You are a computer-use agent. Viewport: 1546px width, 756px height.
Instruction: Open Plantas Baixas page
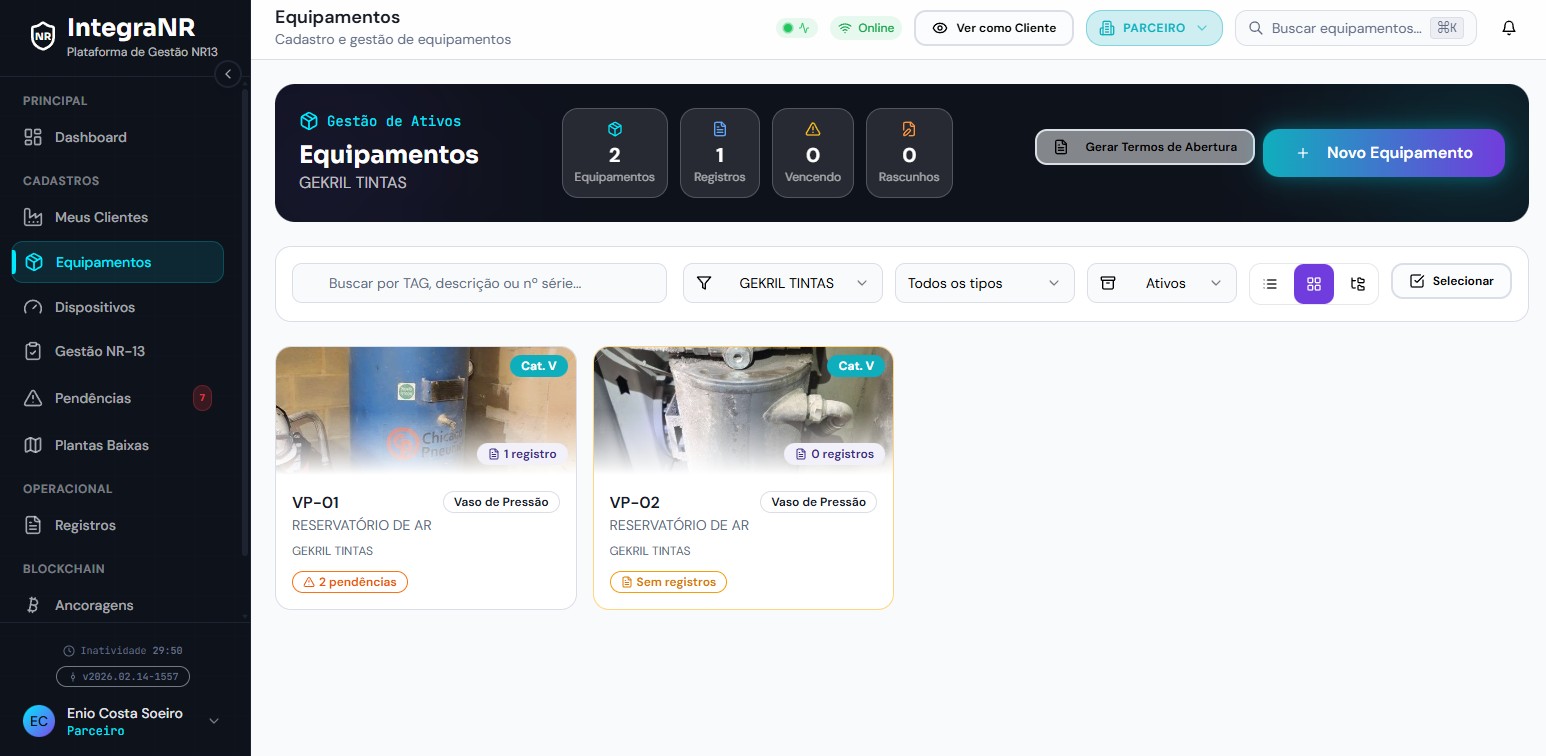[118, 445]
